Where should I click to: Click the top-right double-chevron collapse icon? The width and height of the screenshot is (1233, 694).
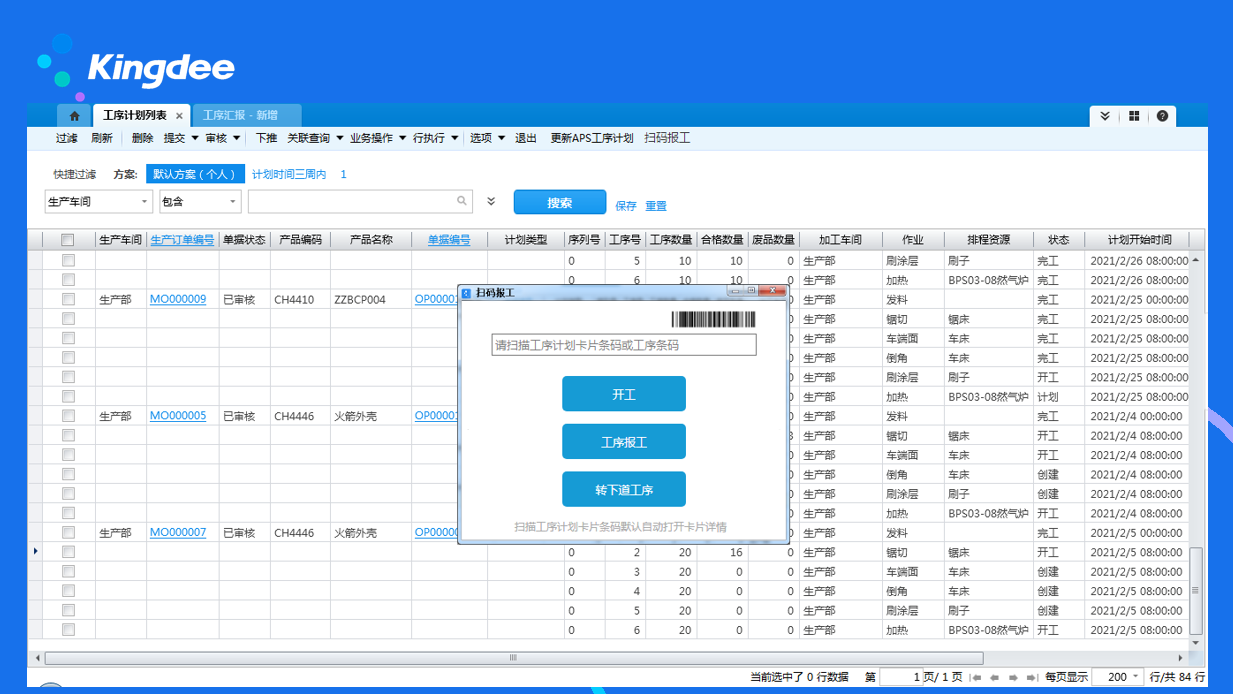tap(1105, 116)
